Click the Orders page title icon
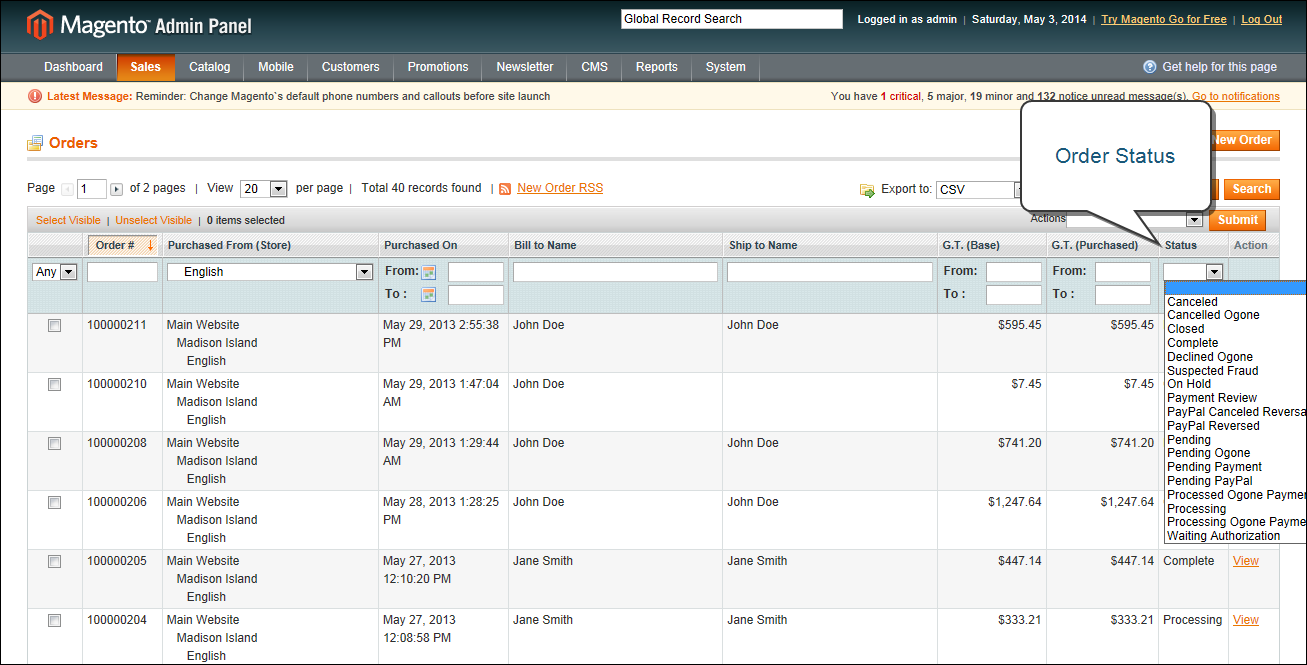 point(35,143)
